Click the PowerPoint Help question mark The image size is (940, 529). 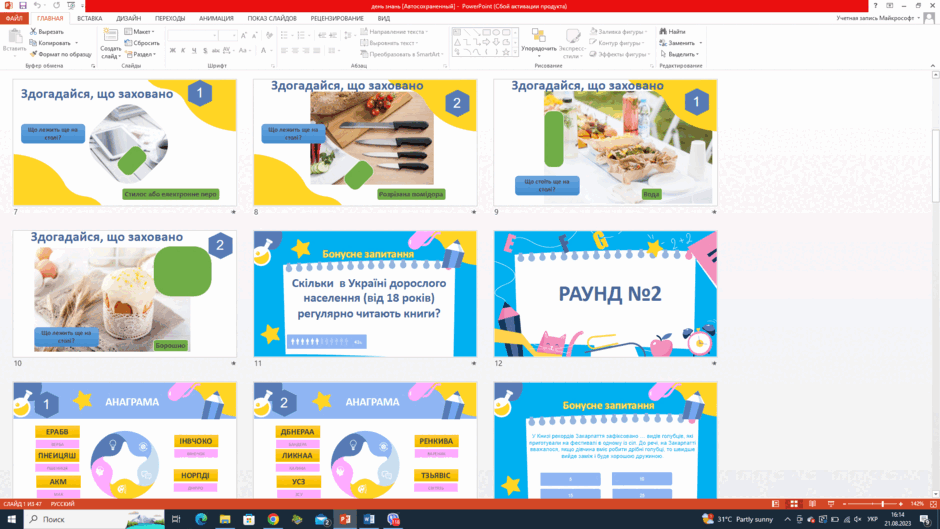click(x=875, y=5)
